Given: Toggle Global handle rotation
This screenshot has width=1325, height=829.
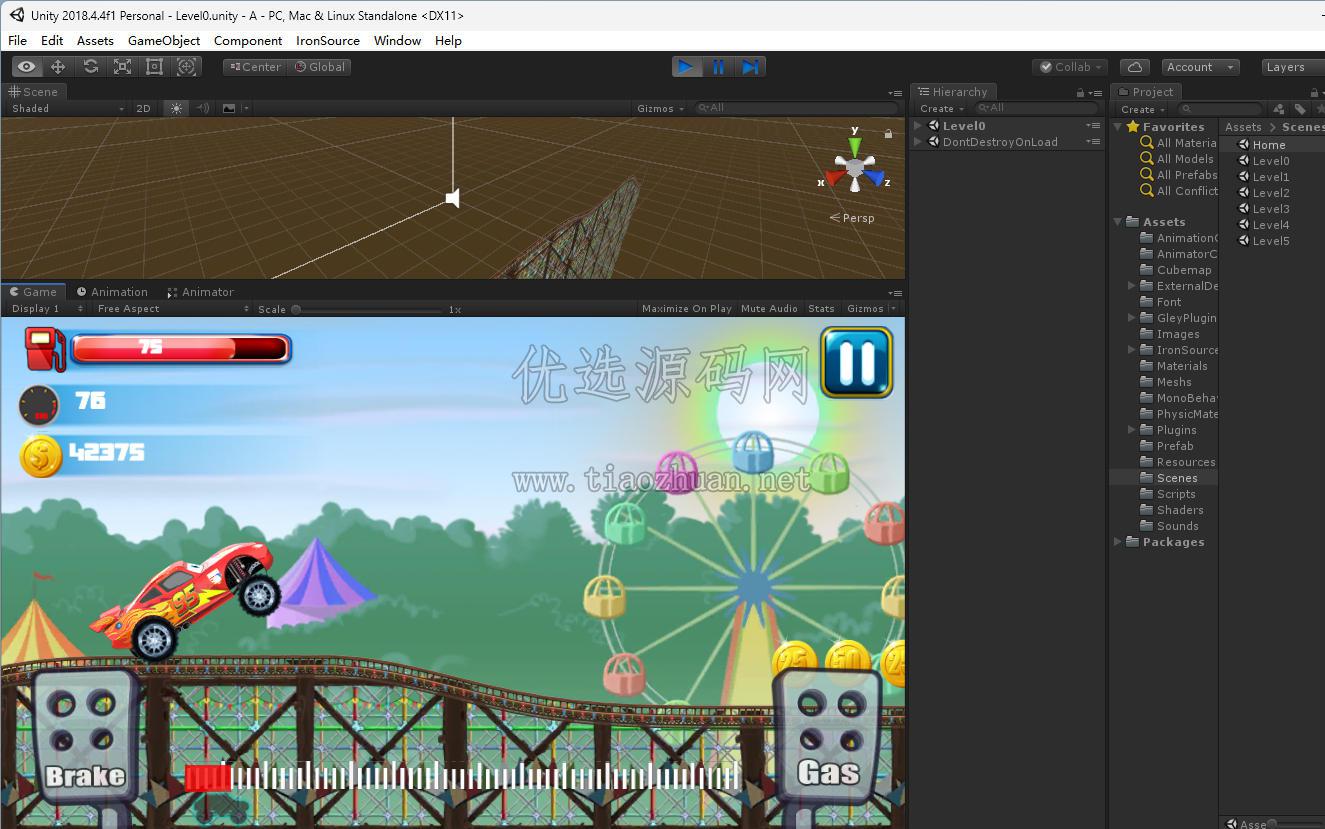Looking at the screenshot, I should point(319,67).
